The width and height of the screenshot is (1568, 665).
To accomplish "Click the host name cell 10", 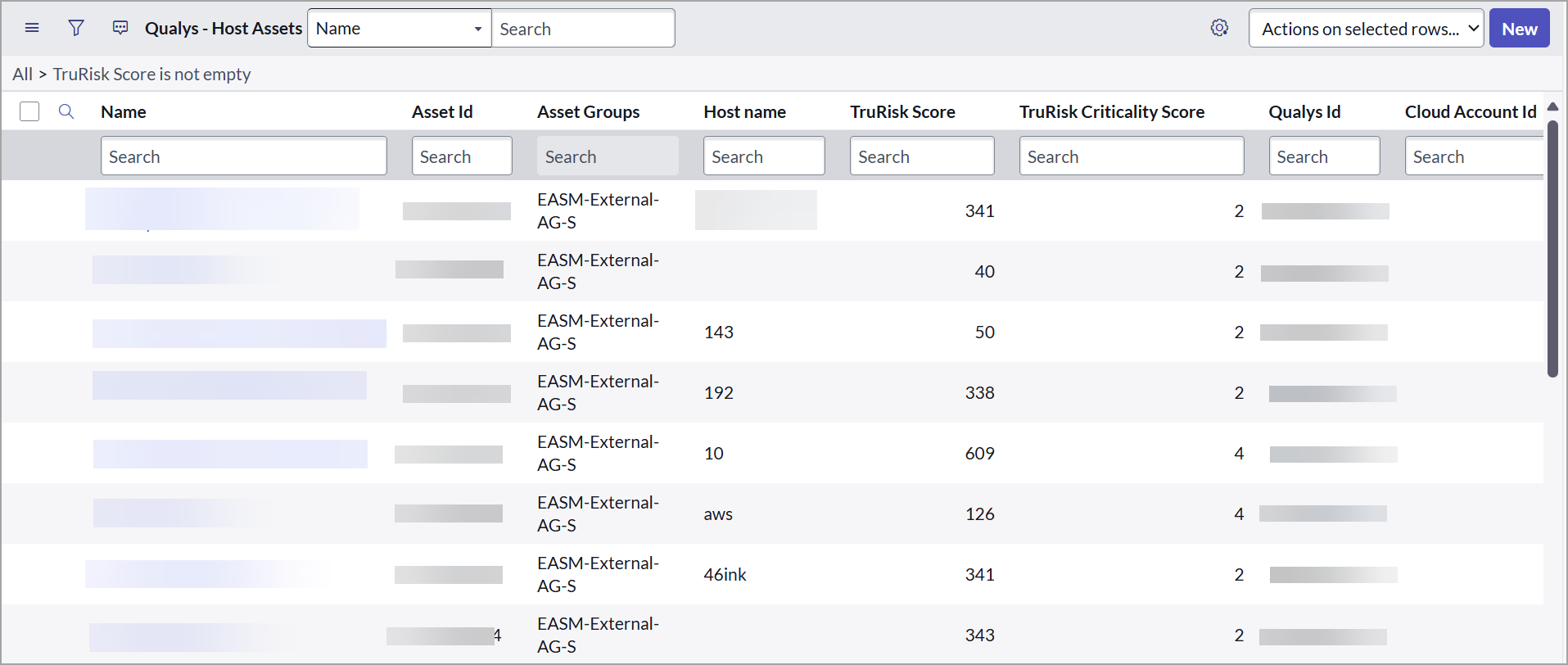I will pyautogui.click(x=713, y=454).
